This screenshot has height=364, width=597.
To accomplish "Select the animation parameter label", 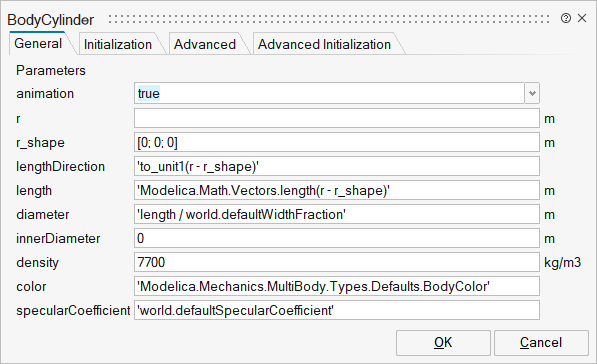I will 45,94.
